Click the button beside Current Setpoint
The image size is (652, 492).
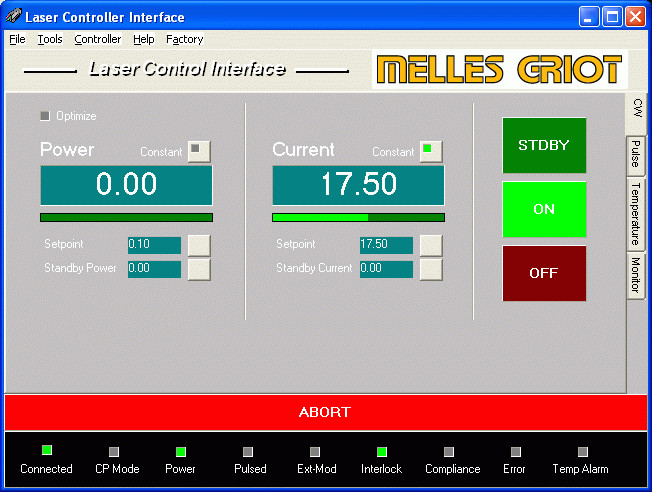[x=431, y=245]
